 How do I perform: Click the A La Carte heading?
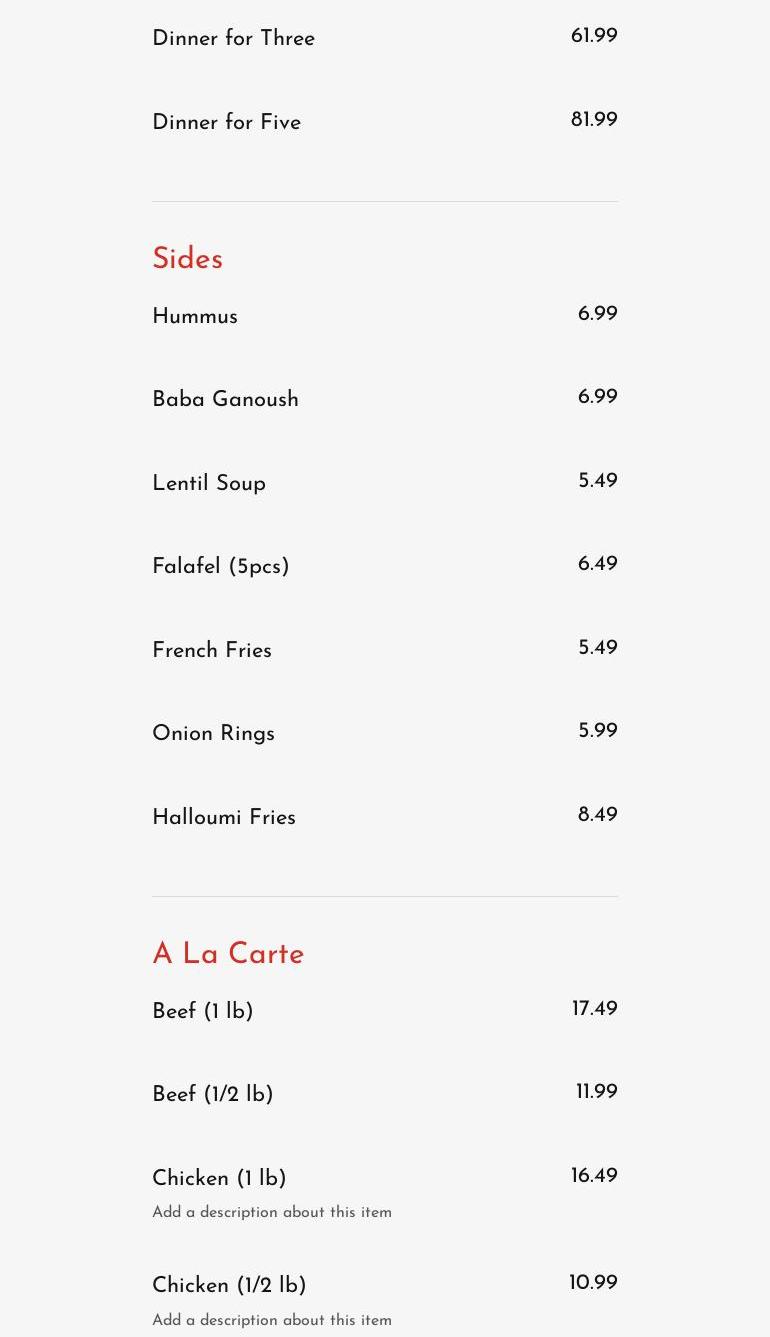click(228, 954)
